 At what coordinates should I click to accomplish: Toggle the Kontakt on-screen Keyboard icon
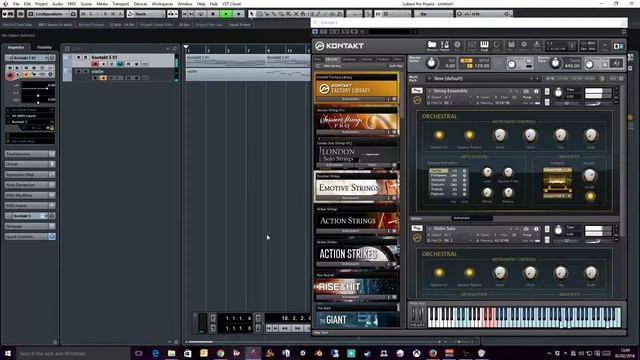[x=484, y=45]
